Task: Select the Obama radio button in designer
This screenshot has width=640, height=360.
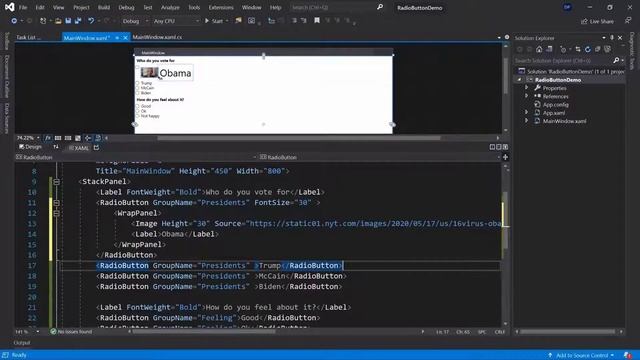Action: tap(138, 68)
